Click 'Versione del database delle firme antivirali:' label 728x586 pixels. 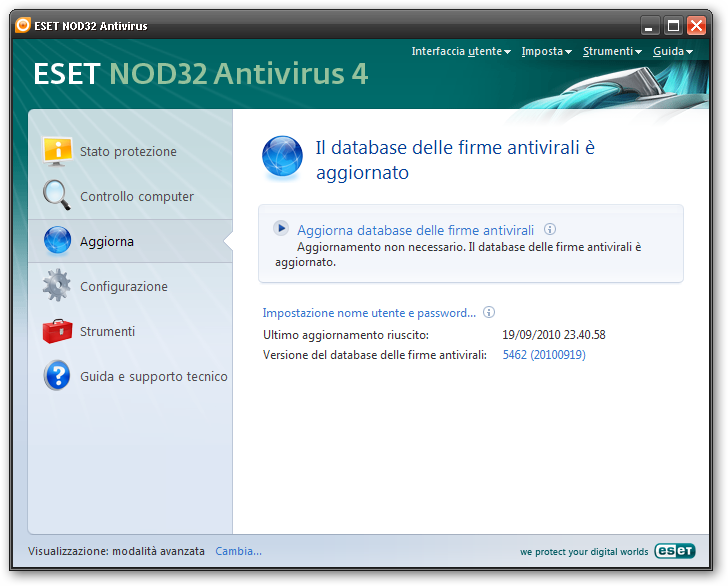tap(375, 355)
